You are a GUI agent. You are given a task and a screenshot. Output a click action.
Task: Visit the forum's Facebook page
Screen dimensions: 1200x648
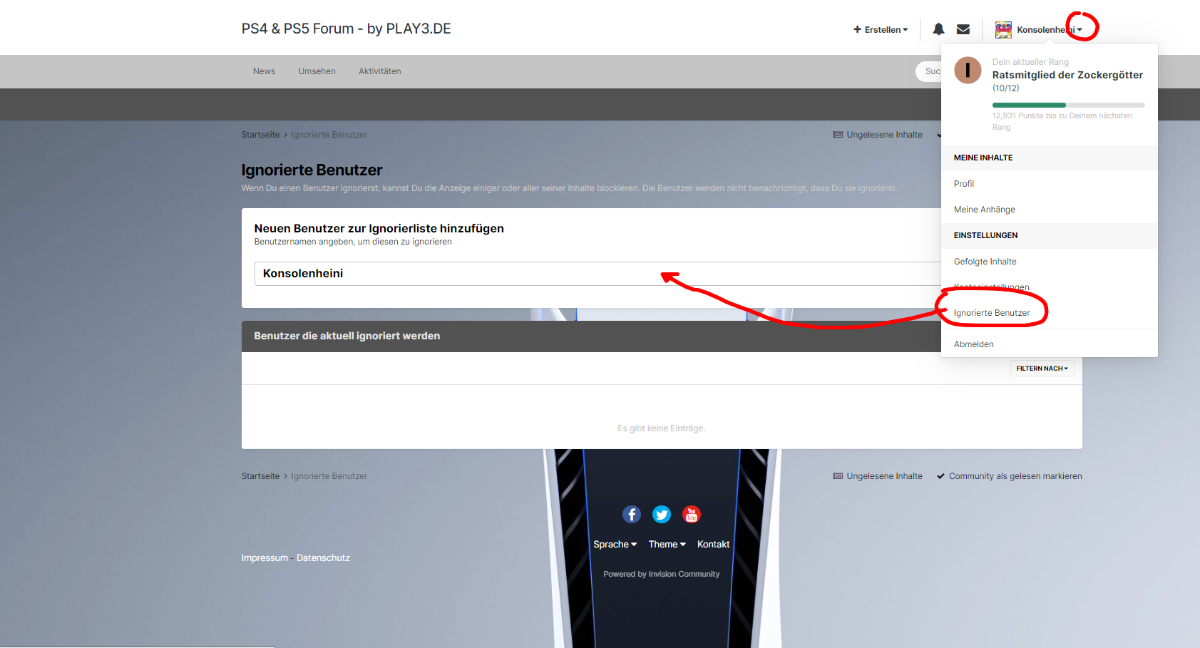pyautogui.click(x=631, y=514)
